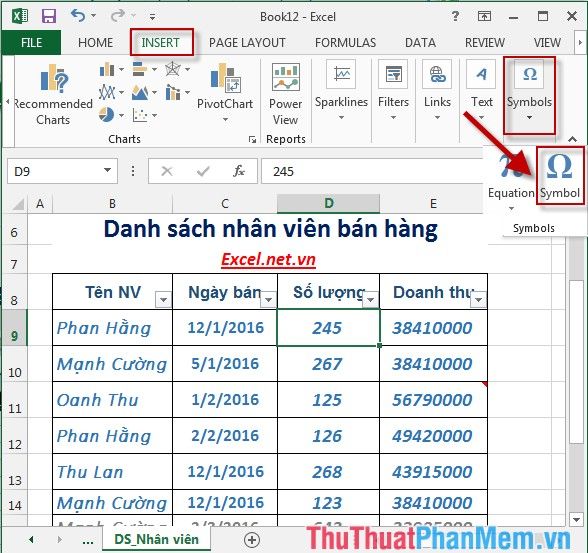Screen dimensions: 588x553
Task: Click the cell Thu Lan
Action: pos(112,472)
